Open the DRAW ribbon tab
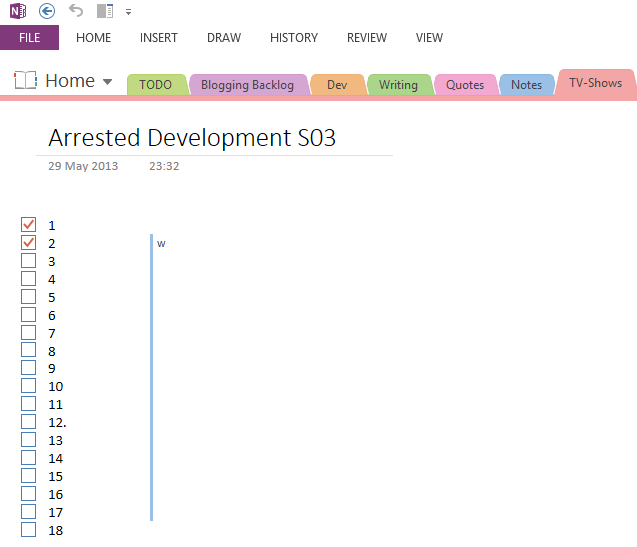This screenshot has width=637, height=547. pyautogui.click(x=224, y=38)
